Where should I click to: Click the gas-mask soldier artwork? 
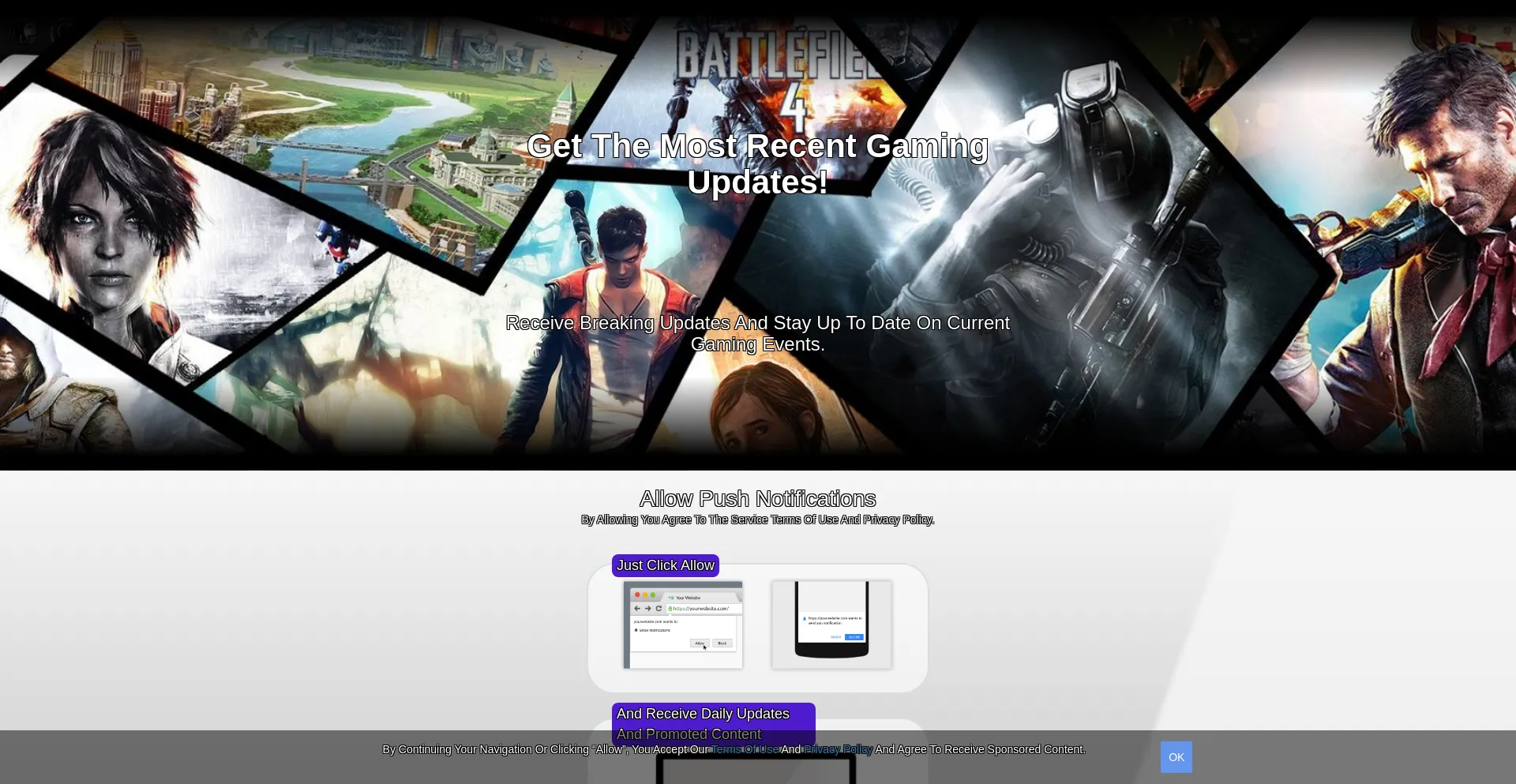1066,197
